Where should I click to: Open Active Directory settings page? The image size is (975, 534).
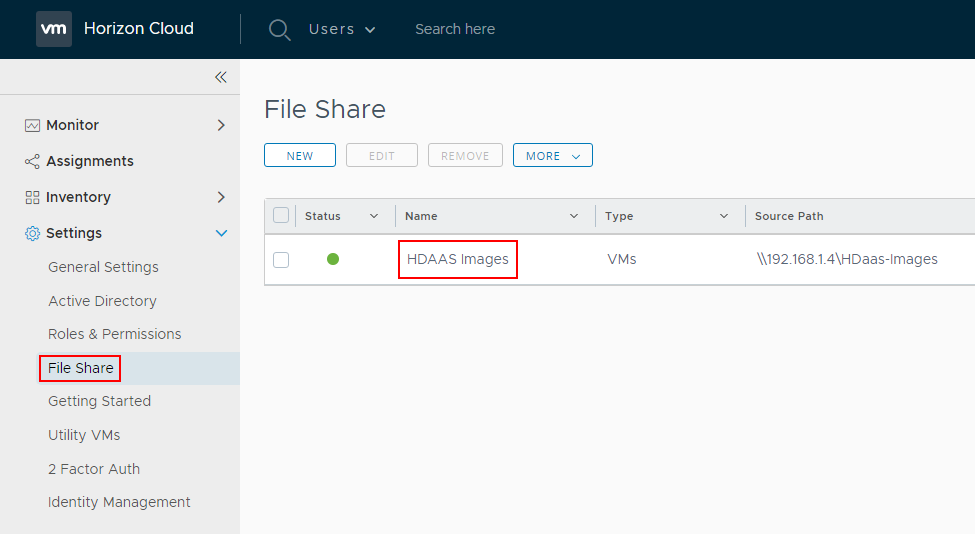tap(102, 301)
